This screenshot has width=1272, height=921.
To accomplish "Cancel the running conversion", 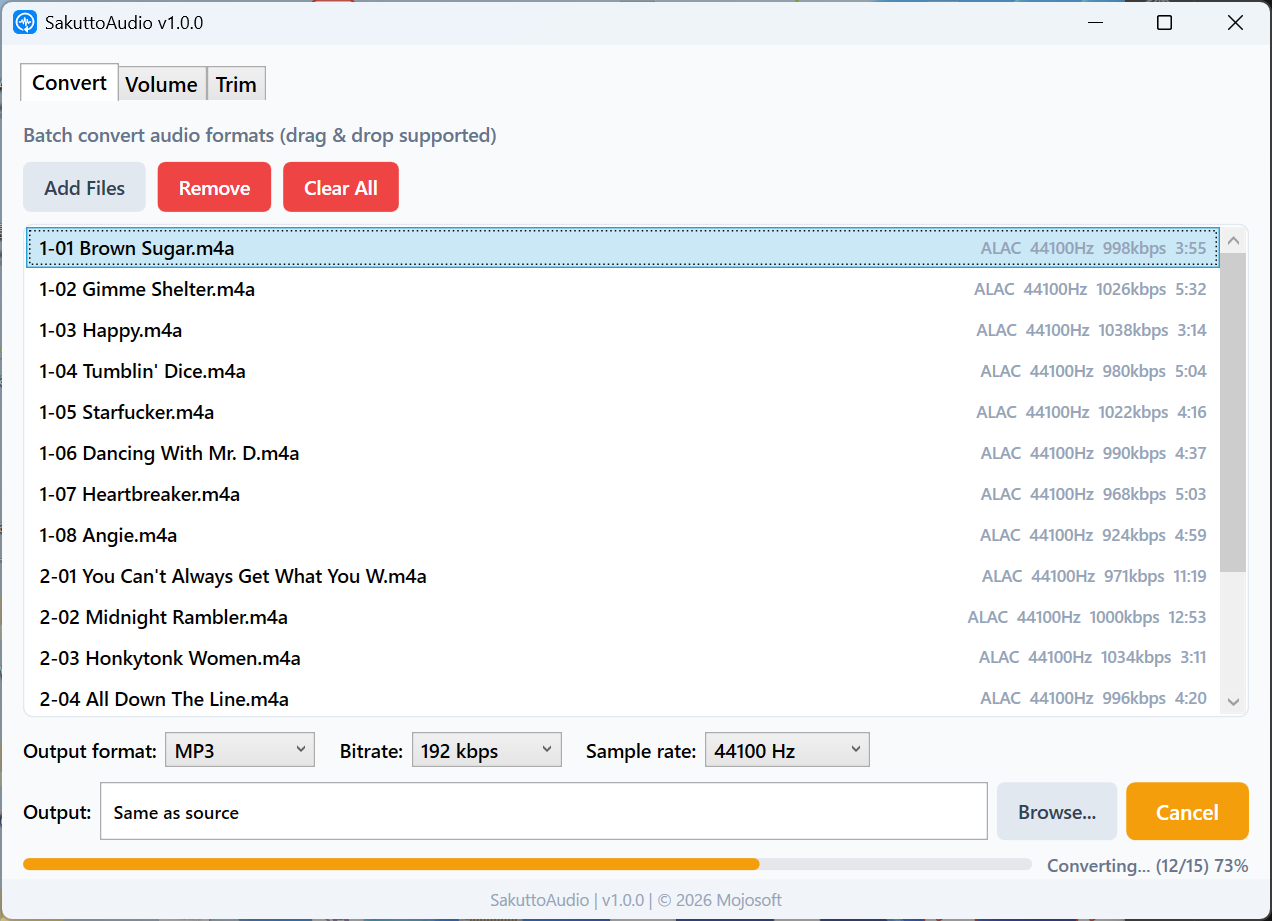I will click(x=1187, y=812).
